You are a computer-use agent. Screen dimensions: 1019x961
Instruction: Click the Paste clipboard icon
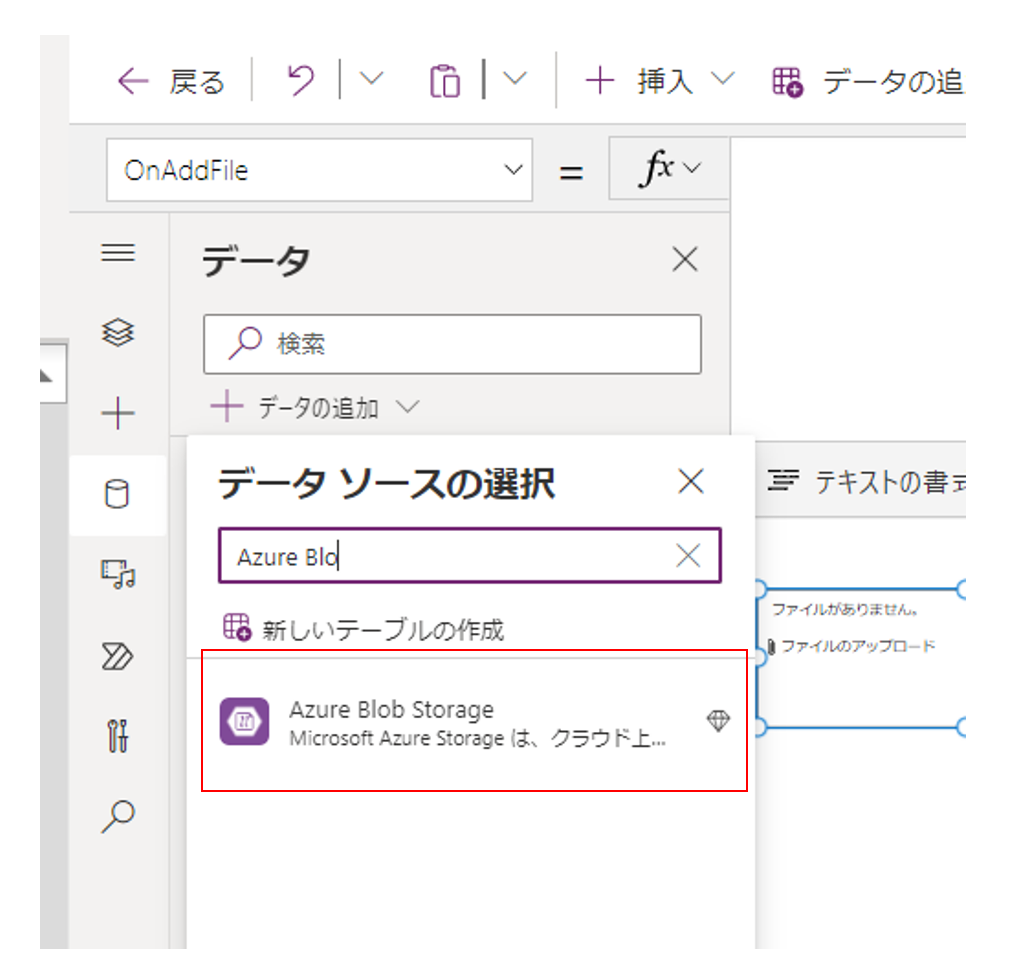click(445, 81)
